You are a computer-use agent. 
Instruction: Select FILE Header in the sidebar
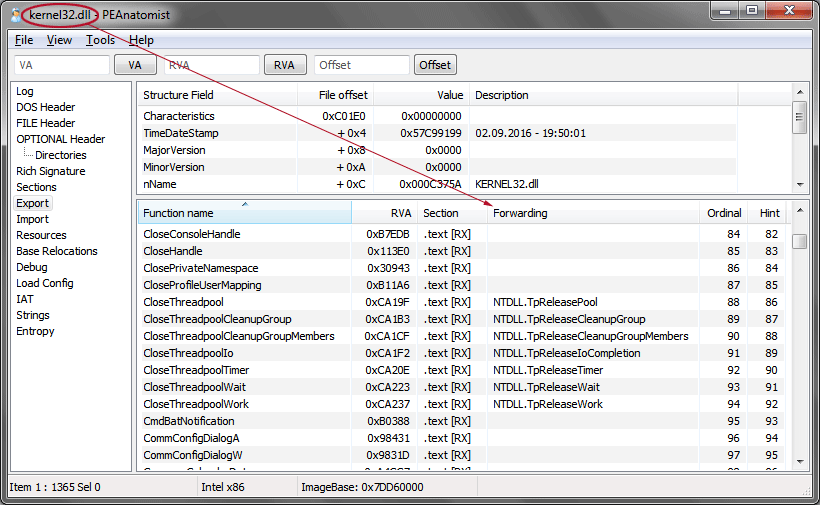(x=45, y=123)
